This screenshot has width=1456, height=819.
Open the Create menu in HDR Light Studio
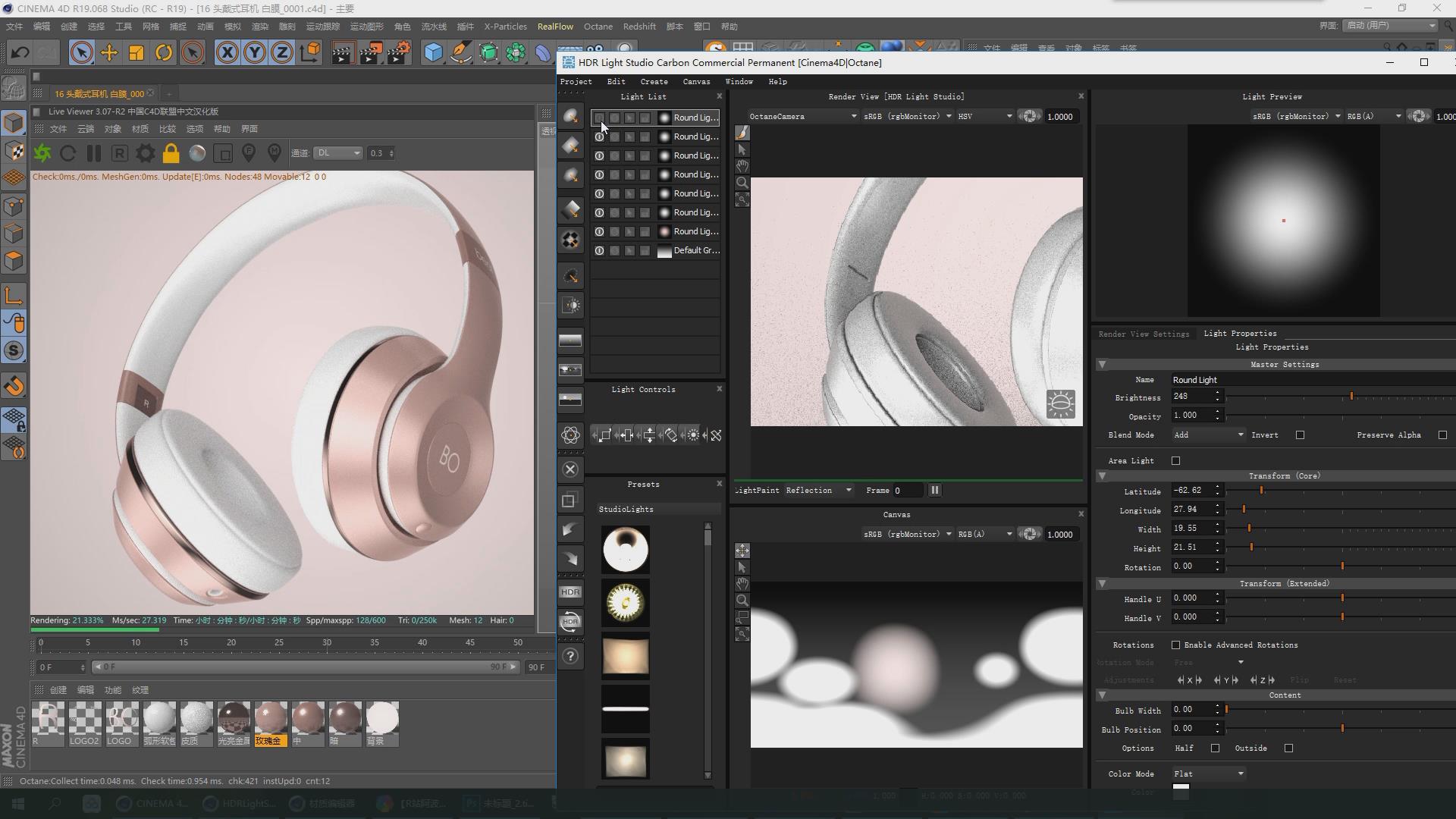click(654, 82)
